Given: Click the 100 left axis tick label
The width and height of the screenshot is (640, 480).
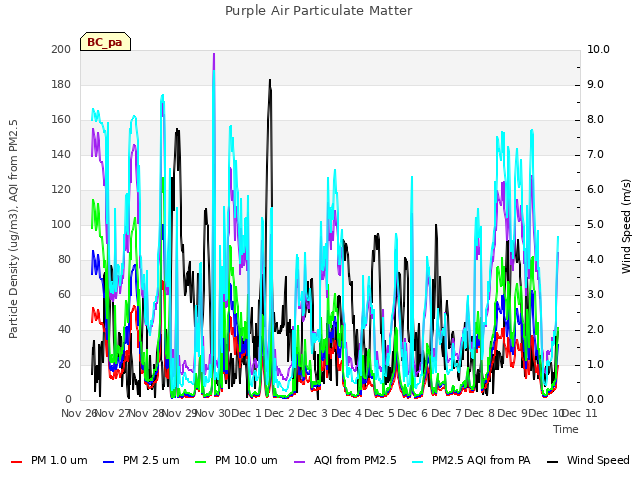Looking at the screenshot, I should [x=61, y=224].
